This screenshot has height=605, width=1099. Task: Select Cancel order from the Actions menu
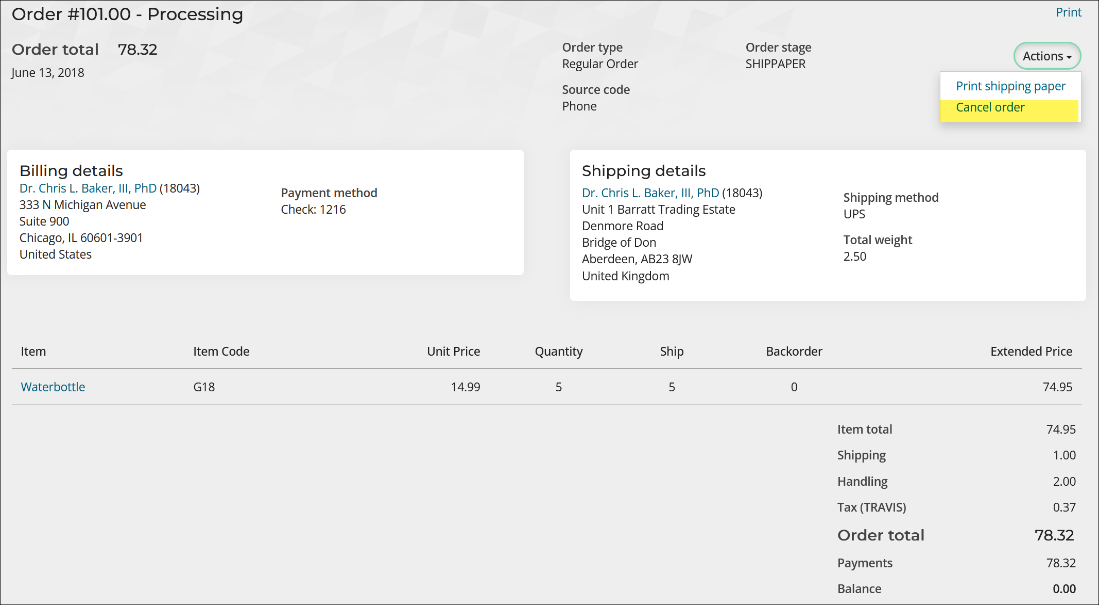[x=988, y=107]
